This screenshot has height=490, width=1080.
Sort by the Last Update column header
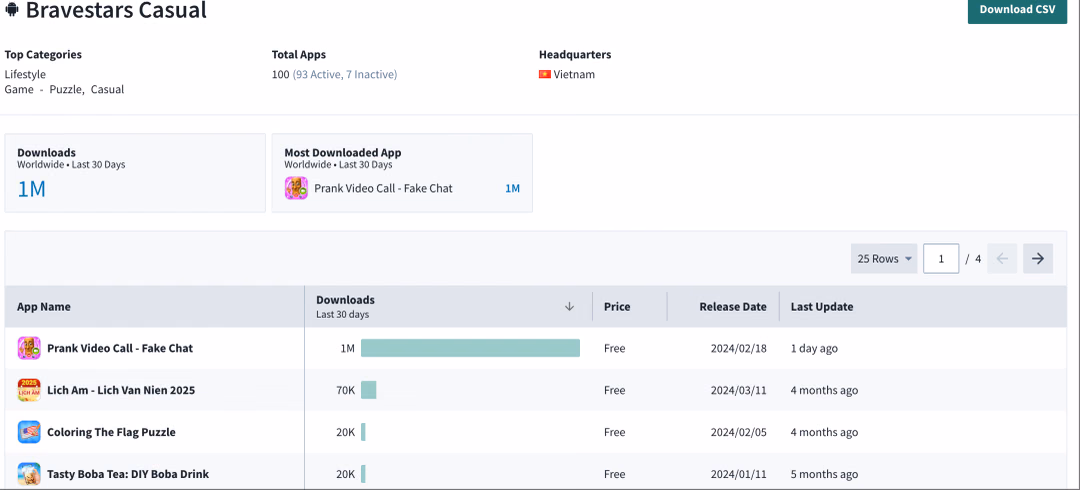[x=822, y=307]
